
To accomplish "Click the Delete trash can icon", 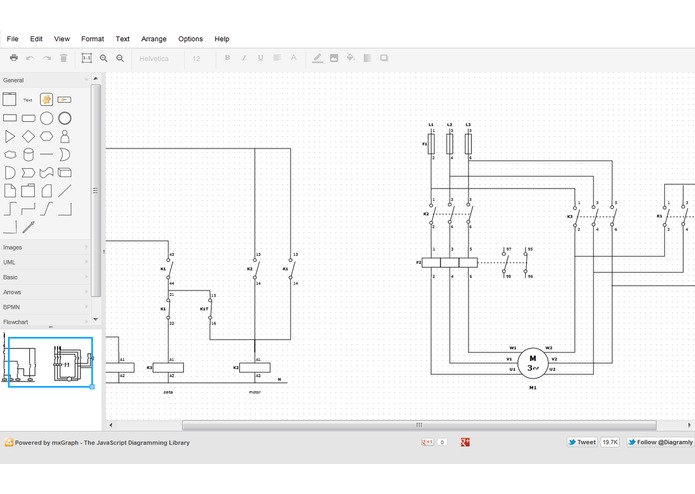I will pyautogui.click(x=63, y=58).
